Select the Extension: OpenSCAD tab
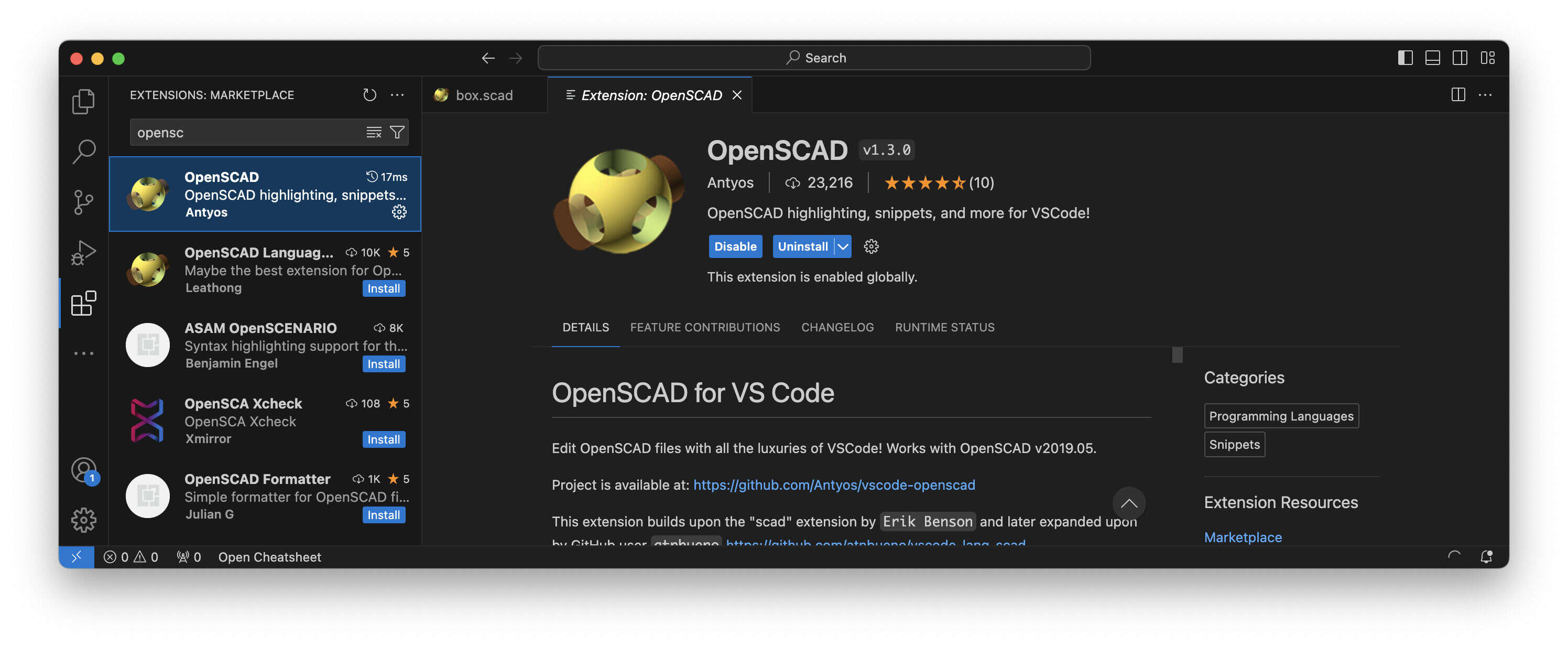Screen dimensions: 1568x646 (x=649, y=95)
